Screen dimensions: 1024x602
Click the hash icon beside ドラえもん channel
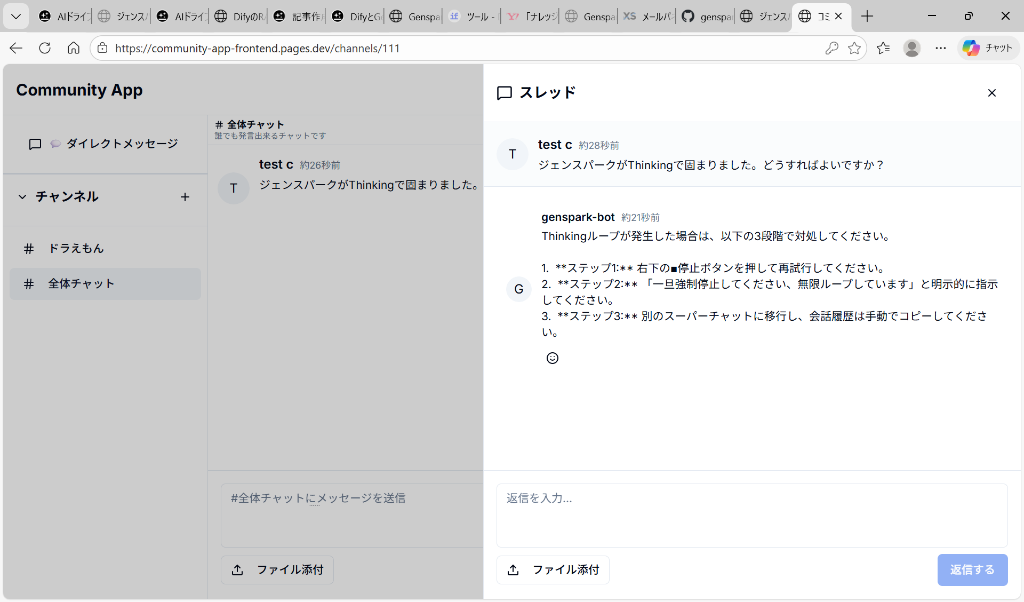pyautogui.click(x=27, y=248)
